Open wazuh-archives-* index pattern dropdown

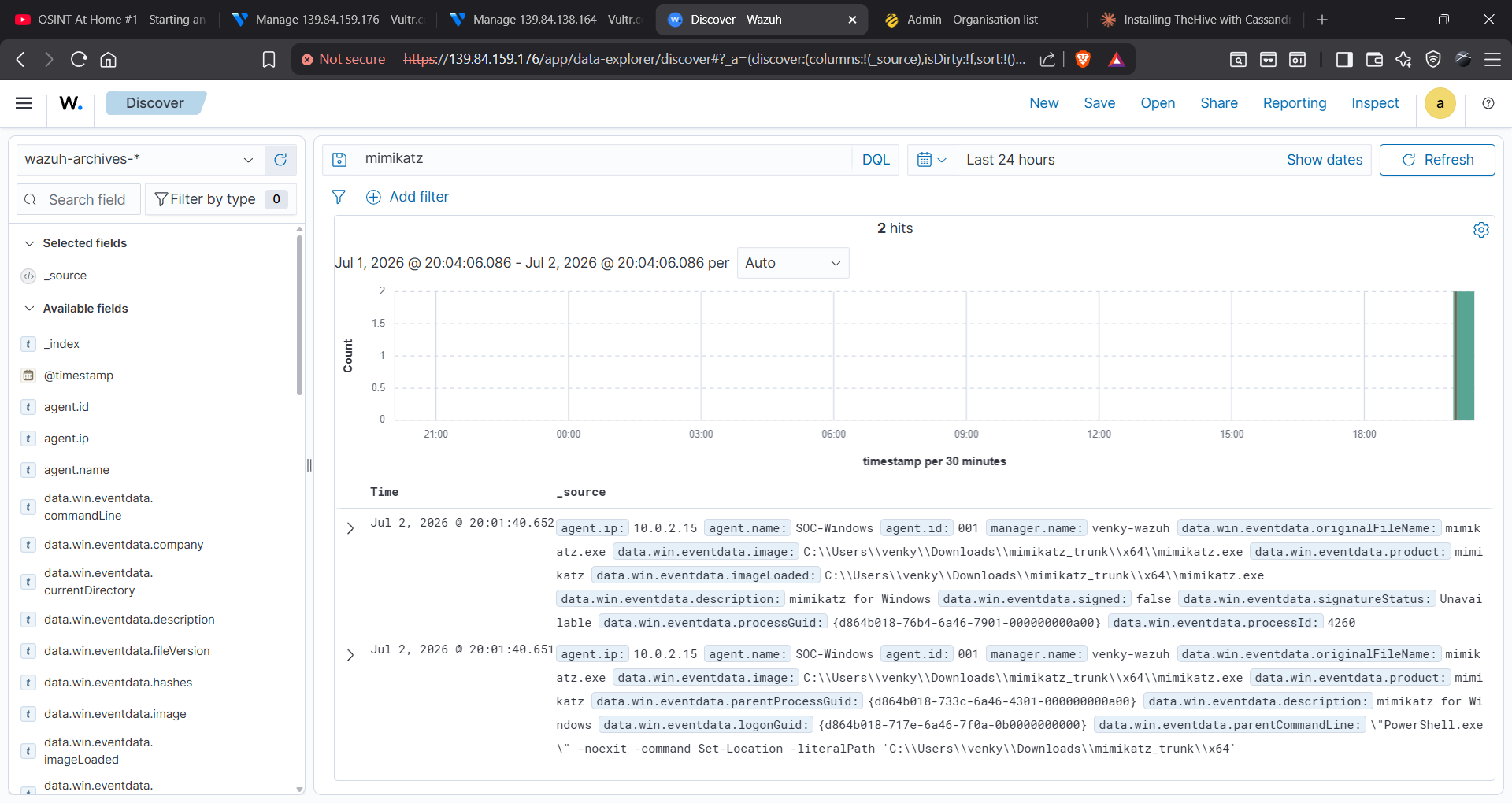[x=140, y=160]
